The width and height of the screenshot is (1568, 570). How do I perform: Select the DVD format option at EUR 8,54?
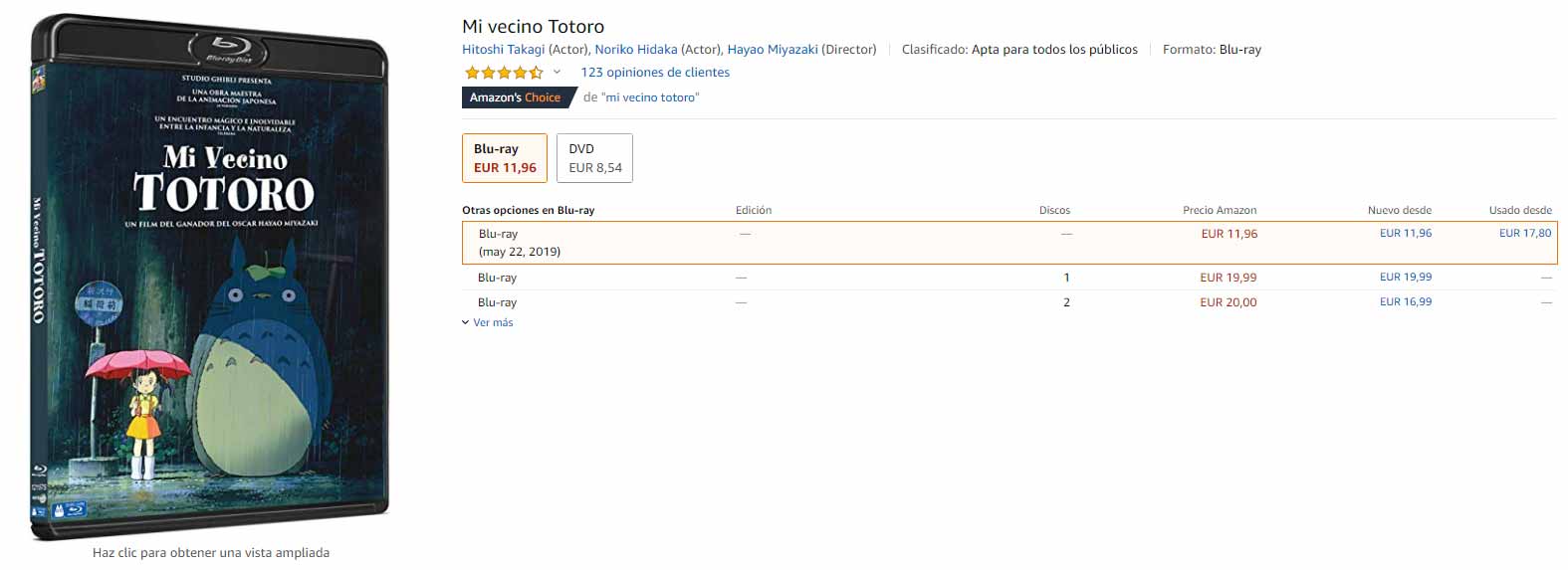594,158
